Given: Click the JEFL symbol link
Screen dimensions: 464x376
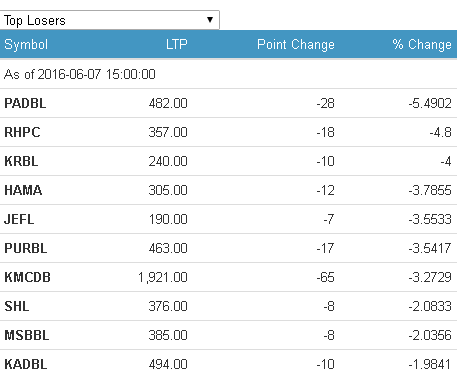Looking at the screenshot, I should point(19,219).
